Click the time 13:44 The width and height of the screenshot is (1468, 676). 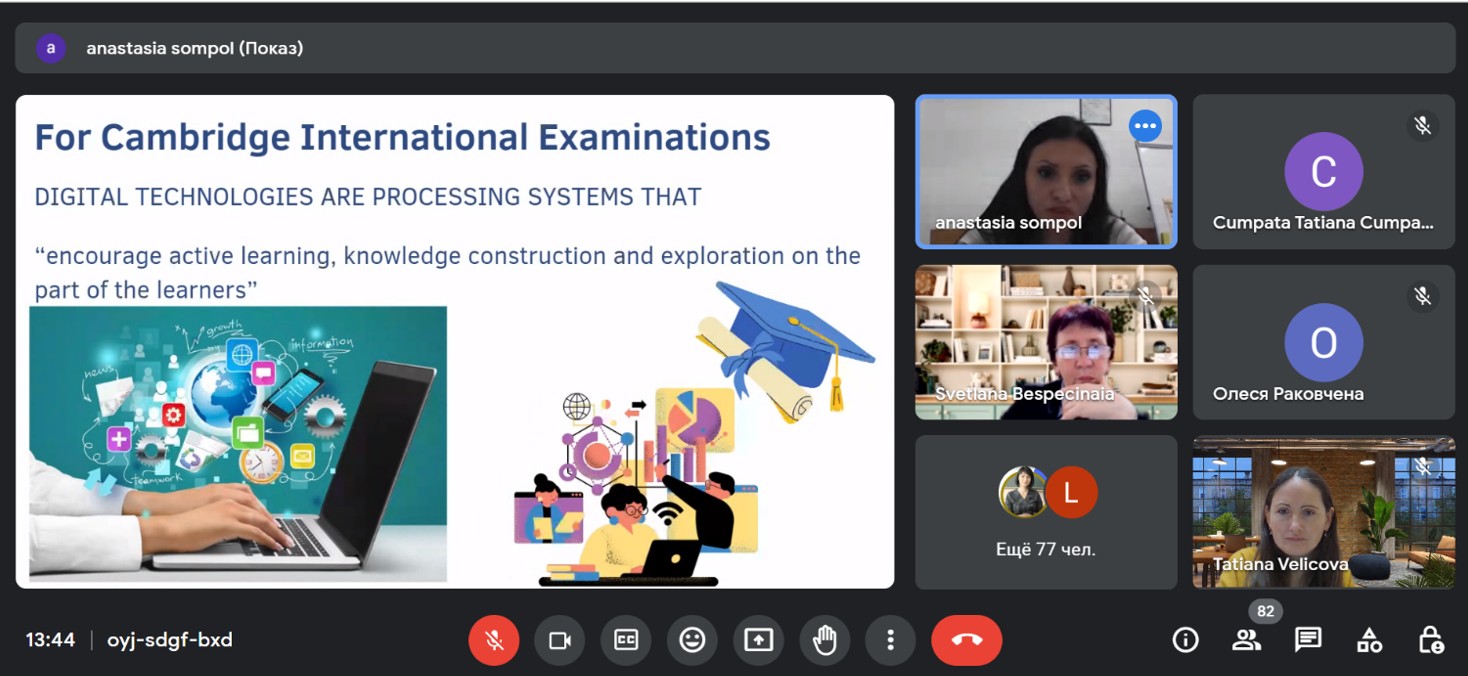pyautogui.click(x=50, y=640)
